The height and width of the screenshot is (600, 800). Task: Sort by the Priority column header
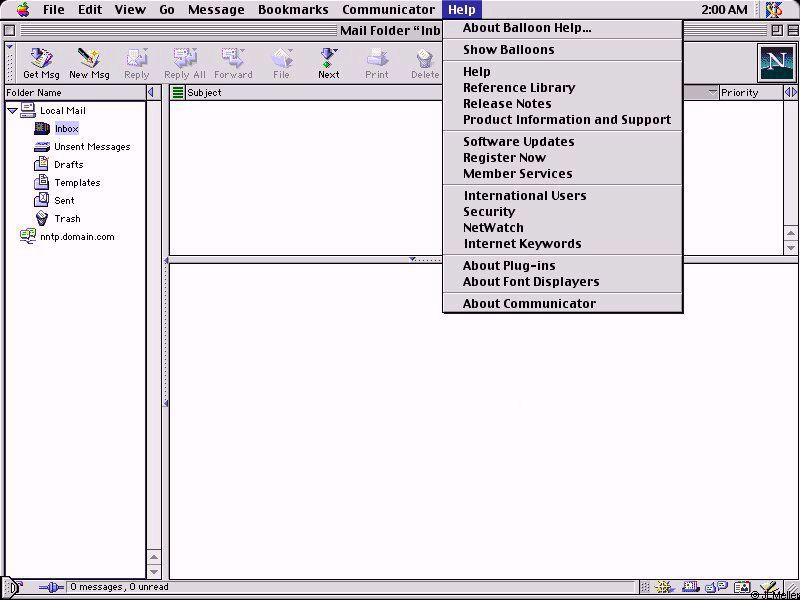click(x=751, y=92)
